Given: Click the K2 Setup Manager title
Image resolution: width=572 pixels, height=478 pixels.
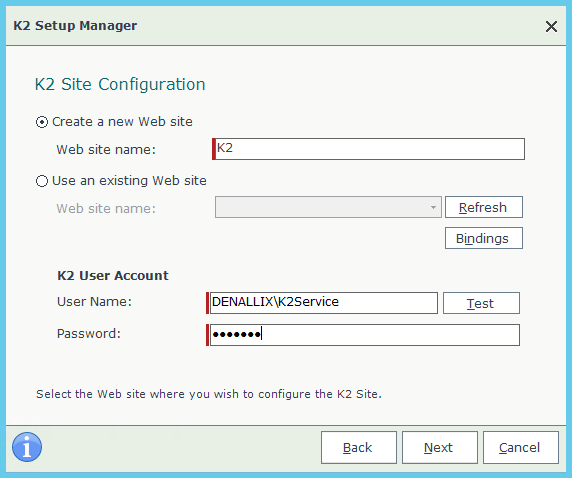Looking at the screenshot, I should pos(75,26).
